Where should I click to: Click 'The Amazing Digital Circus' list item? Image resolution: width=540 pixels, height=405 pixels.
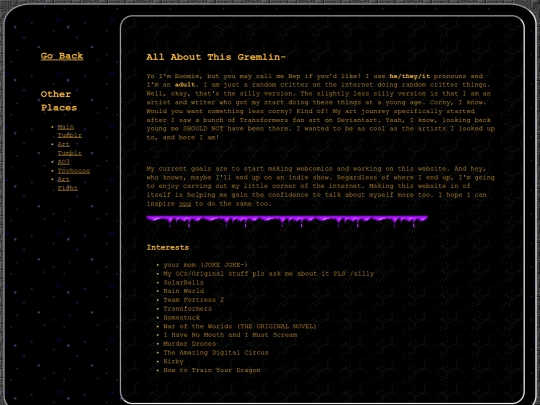(216, 353)
